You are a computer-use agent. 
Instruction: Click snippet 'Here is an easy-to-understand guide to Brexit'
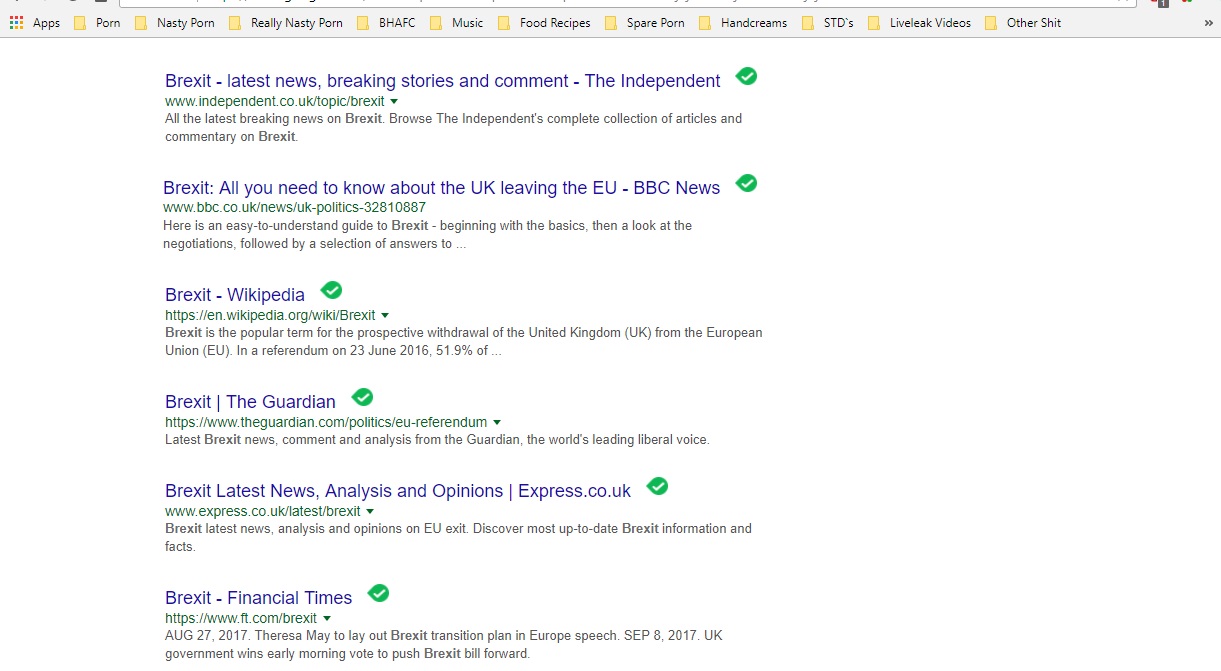pos(296,226)
